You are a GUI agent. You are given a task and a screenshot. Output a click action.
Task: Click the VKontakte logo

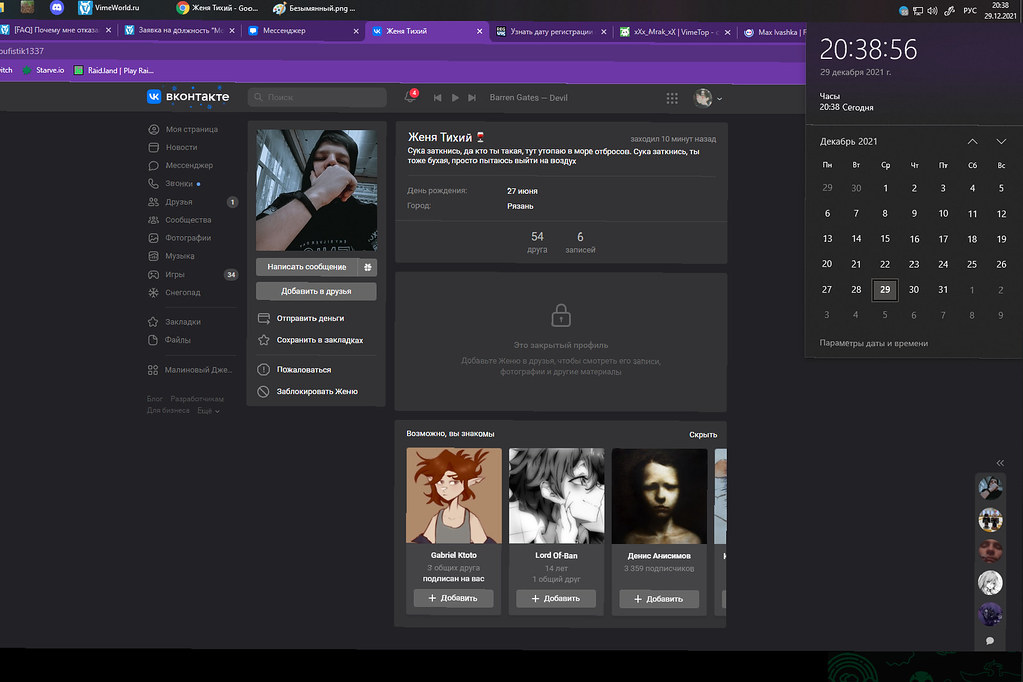point(188,97)
